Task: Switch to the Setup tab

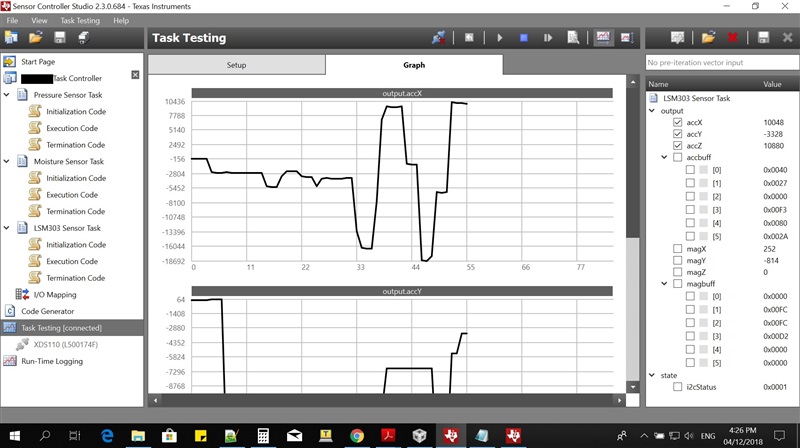Action: [236, 65]
